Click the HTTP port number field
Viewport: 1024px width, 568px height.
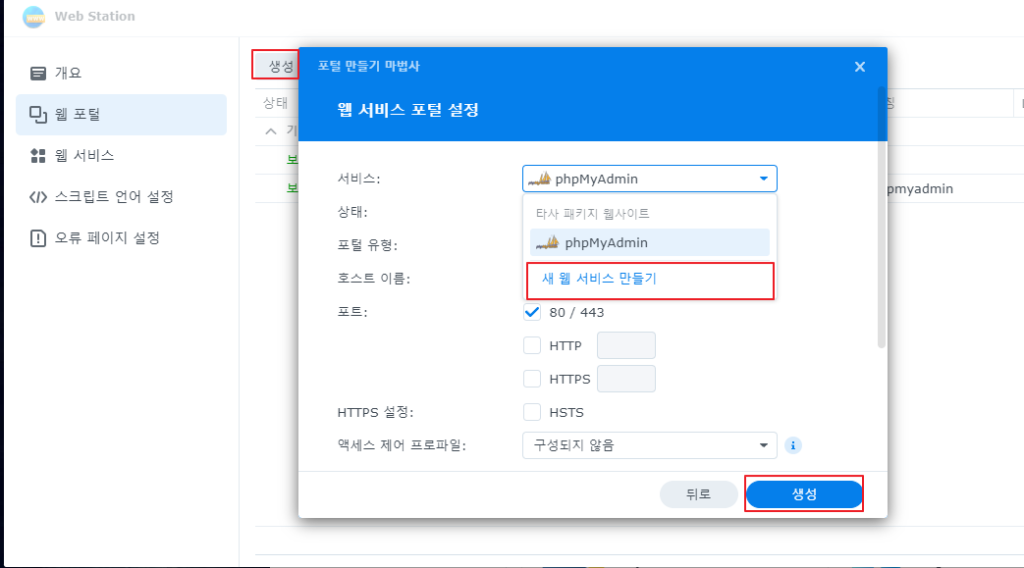(626, 345)
